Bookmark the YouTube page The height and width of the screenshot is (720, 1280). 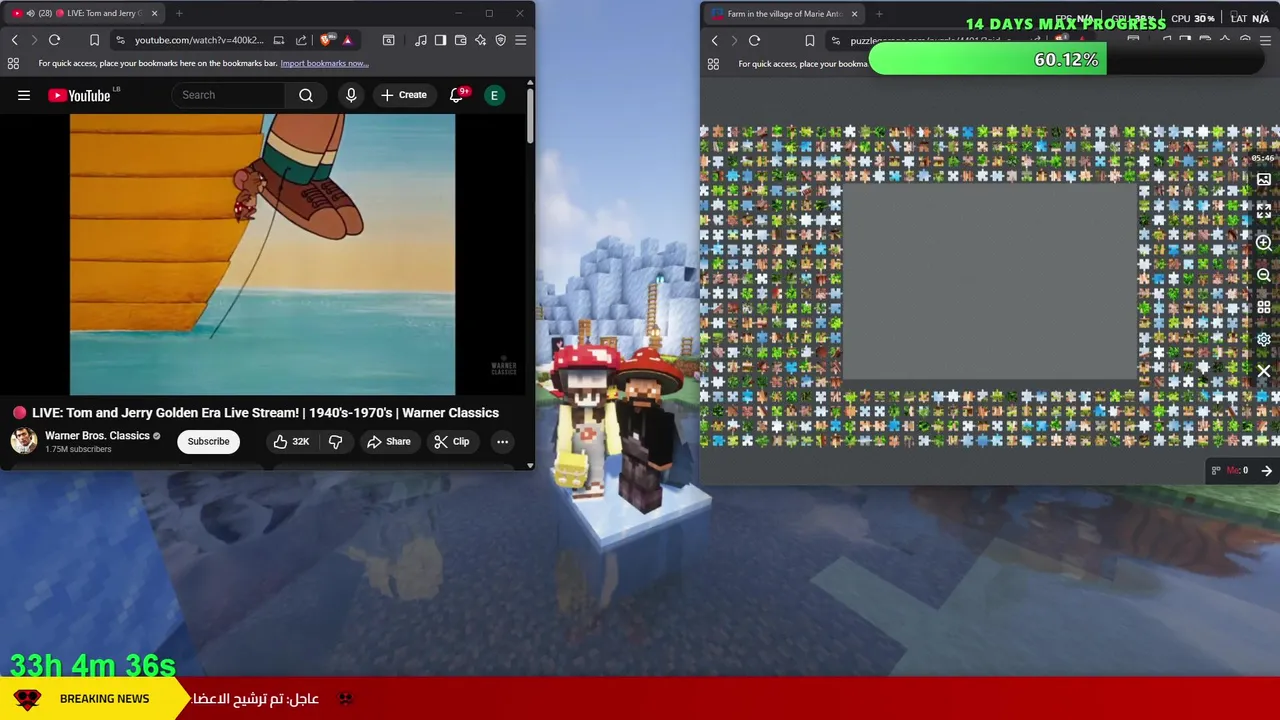click(94, 40)
